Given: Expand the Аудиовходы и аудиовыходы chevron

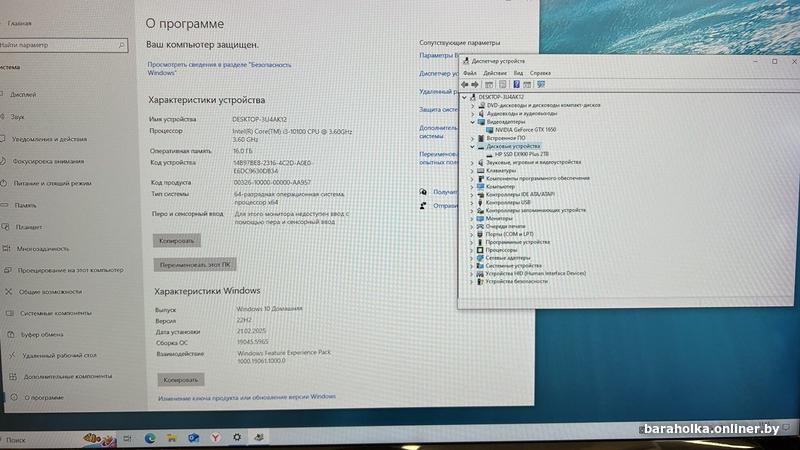Looking at the screenshot, I should click(472, 114).
